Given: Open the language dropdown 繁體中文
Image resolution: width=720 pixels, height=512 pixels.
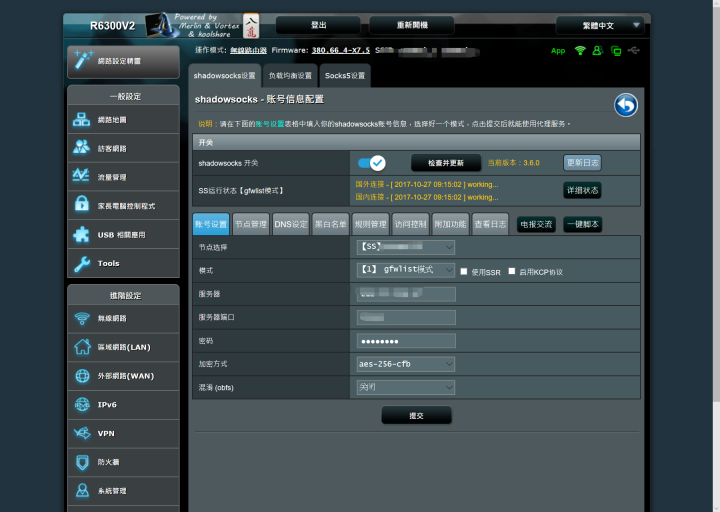Looking at the screenshot, I should pyautogui.click(x=600, y=25).
